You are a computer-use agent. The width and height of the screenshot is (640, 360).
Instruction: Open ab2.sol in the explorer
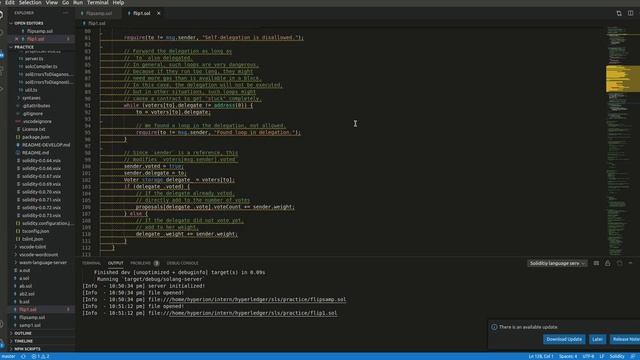pos(27,294)
